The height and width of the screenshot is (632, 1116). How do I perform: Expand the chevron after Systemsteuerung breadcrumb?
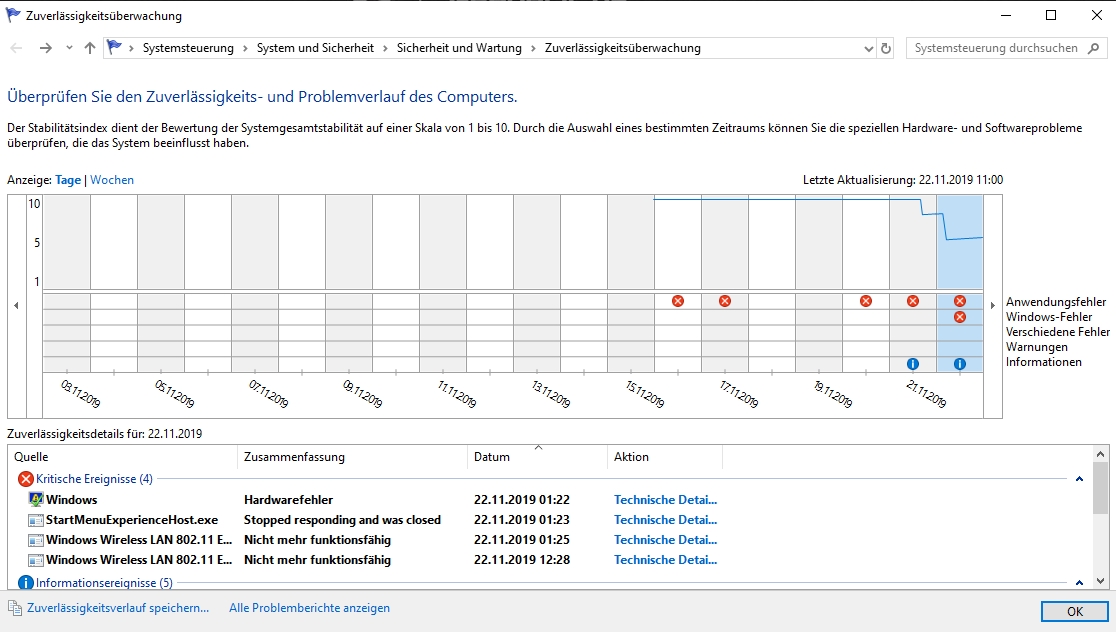click(245, 48)
